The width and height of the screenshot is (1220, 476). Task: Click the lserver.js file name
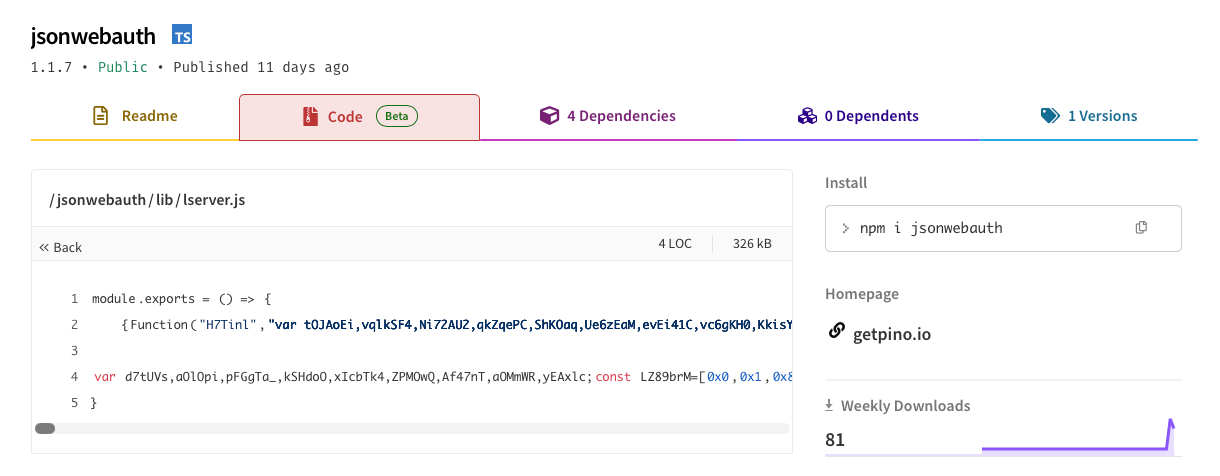coord(214,200)
